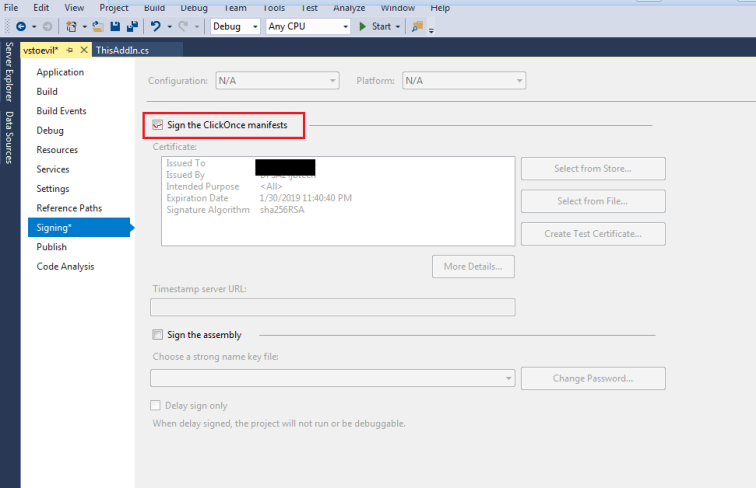Click the More Details button
756x488 pixels.
(x=473, y=267)
